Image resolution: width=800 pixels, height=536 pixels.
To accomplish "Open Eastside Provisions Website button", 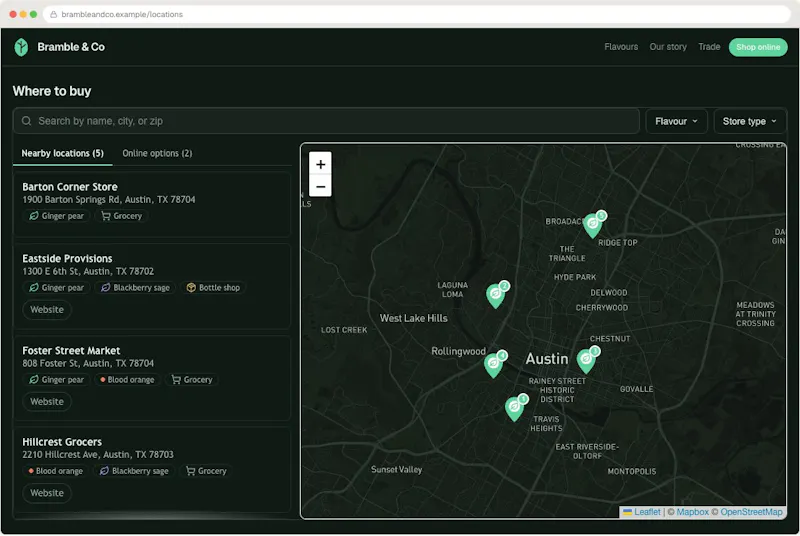I will (47, 310).
